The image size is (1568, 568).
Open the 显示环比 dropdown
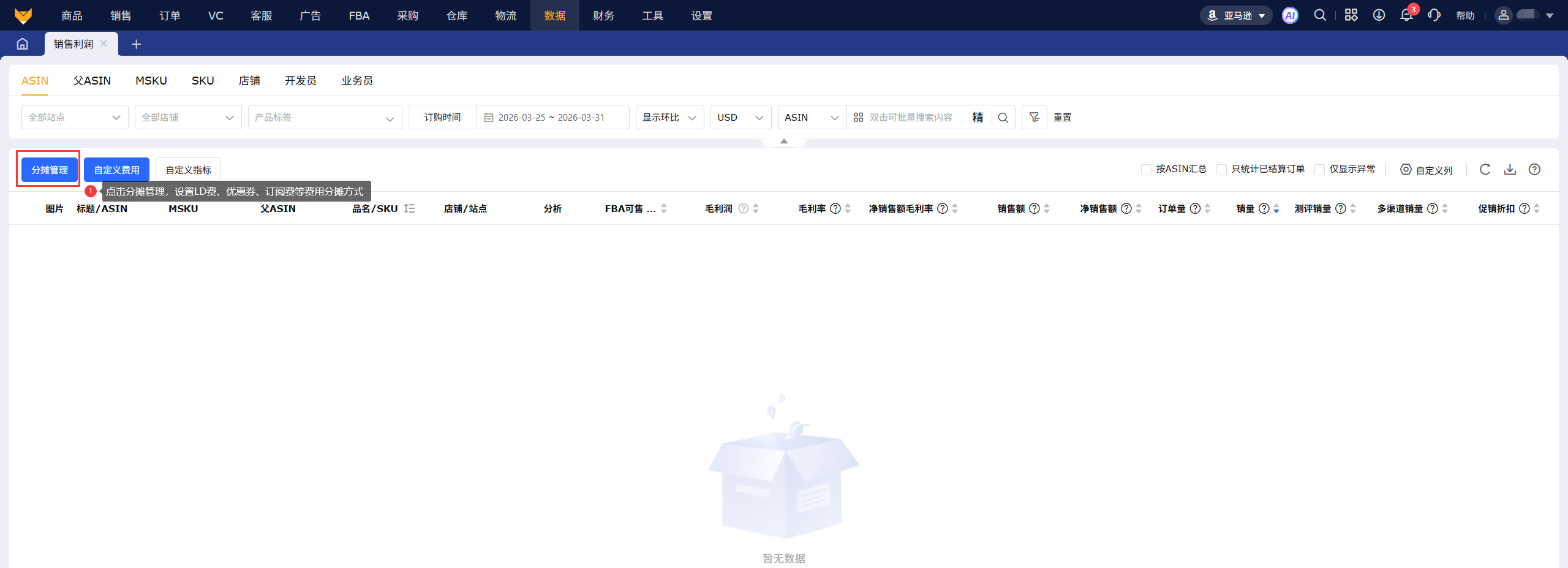pyautogui.click(x=669, y=117)
